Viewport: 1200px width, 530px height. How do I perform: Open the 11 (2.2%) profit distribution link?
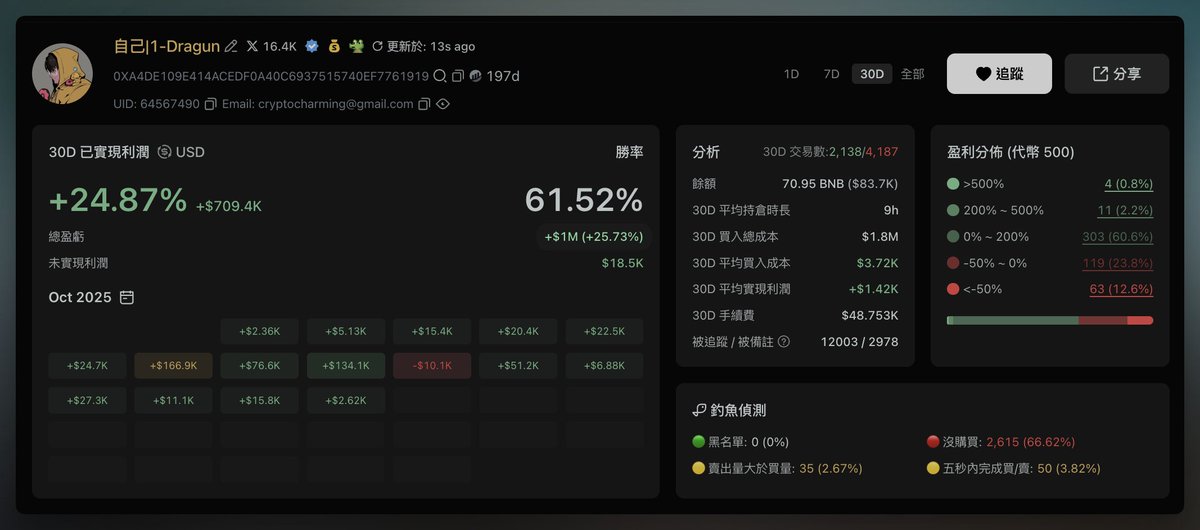click(x=1125, y=210)
